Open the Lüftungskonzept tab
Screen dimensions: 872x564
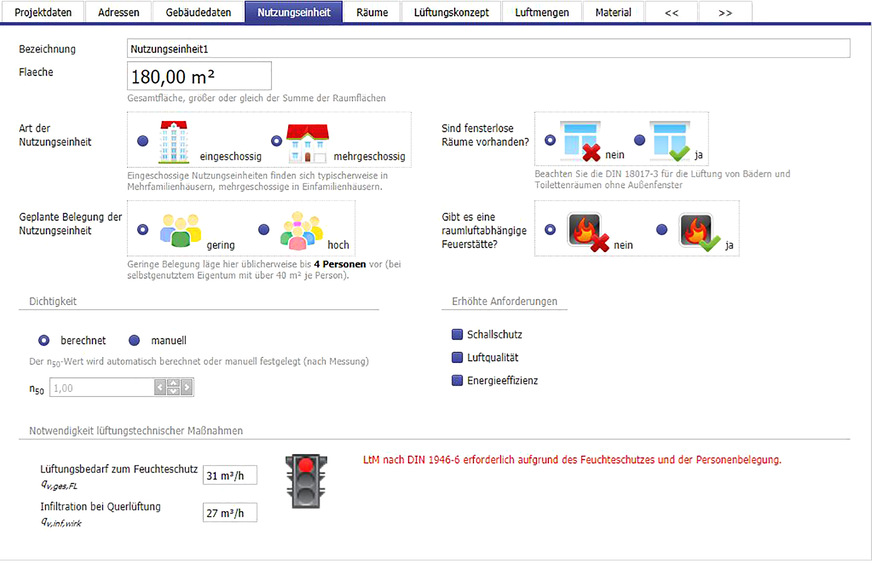pyautogui.click(x=451, y=12)
